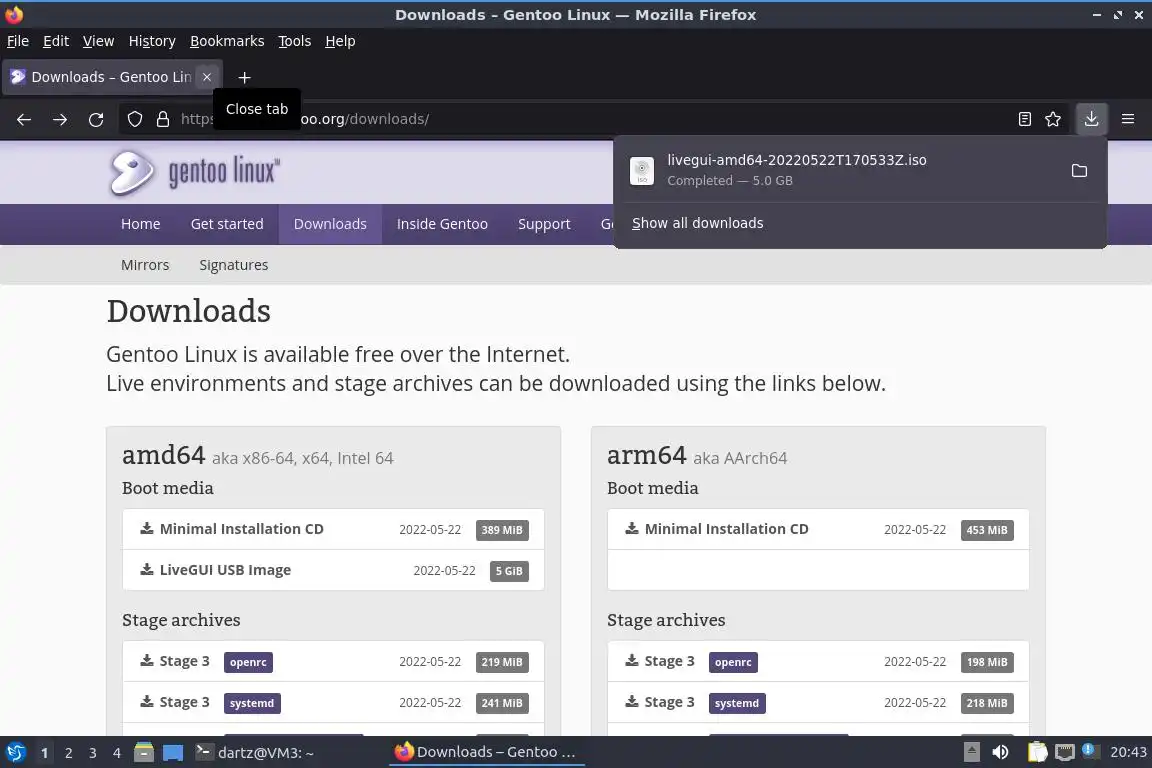Click Show all downloads

click(x=697, y=223)
